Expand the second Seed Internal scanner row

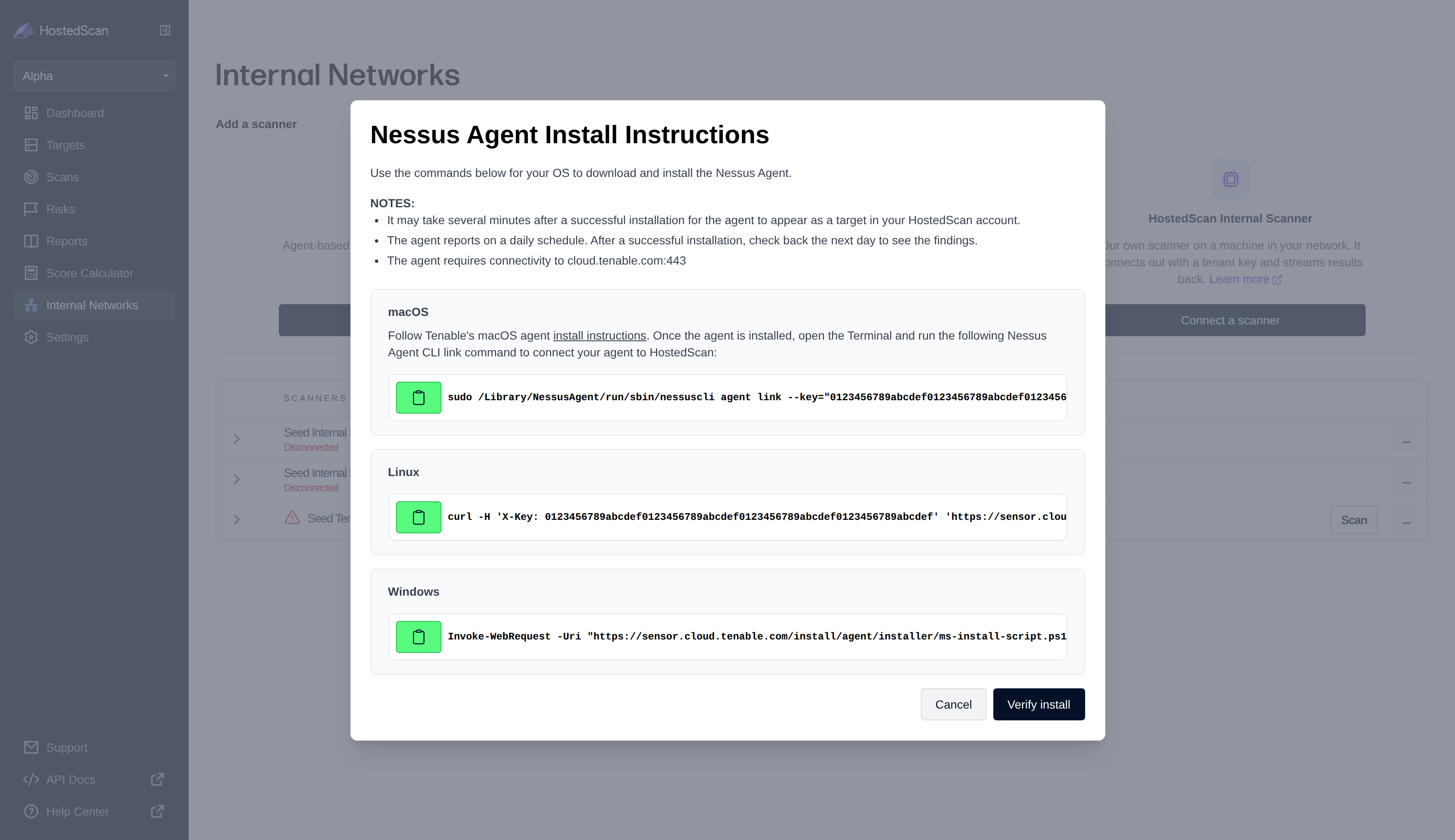click(x=237, y=479)
